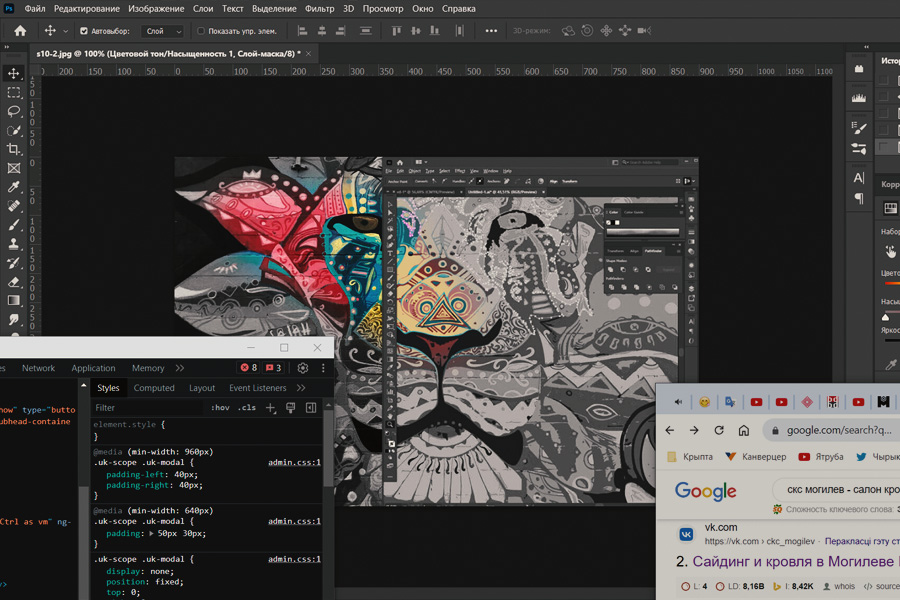This screenshot has width=900, height=600.
Task: Open DevTools settings gear
Action: (x=303, y=368)
